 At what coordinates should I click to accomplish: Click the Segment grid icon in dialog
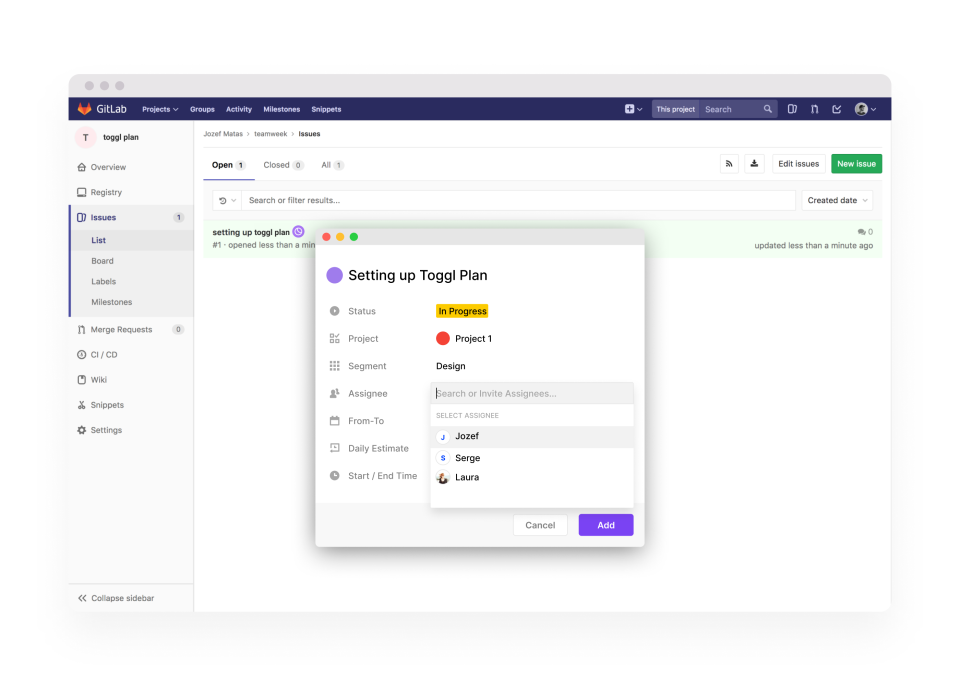[334, 366]
